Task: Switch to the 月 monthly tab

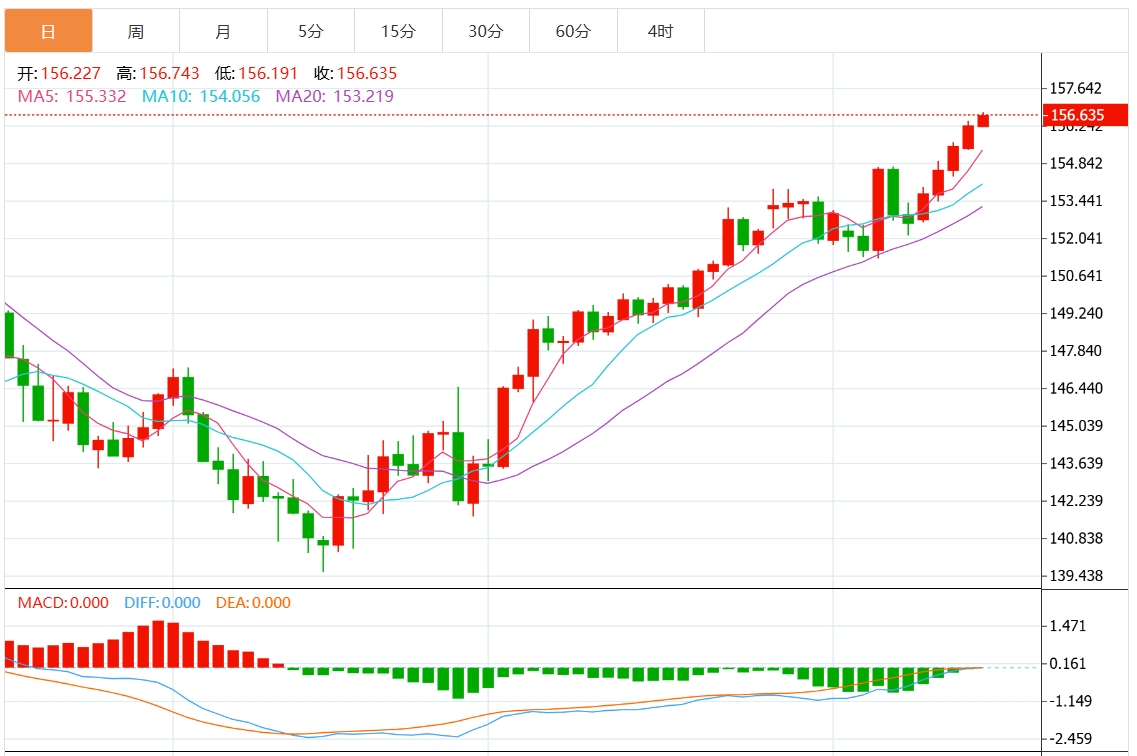Action: 223,31
